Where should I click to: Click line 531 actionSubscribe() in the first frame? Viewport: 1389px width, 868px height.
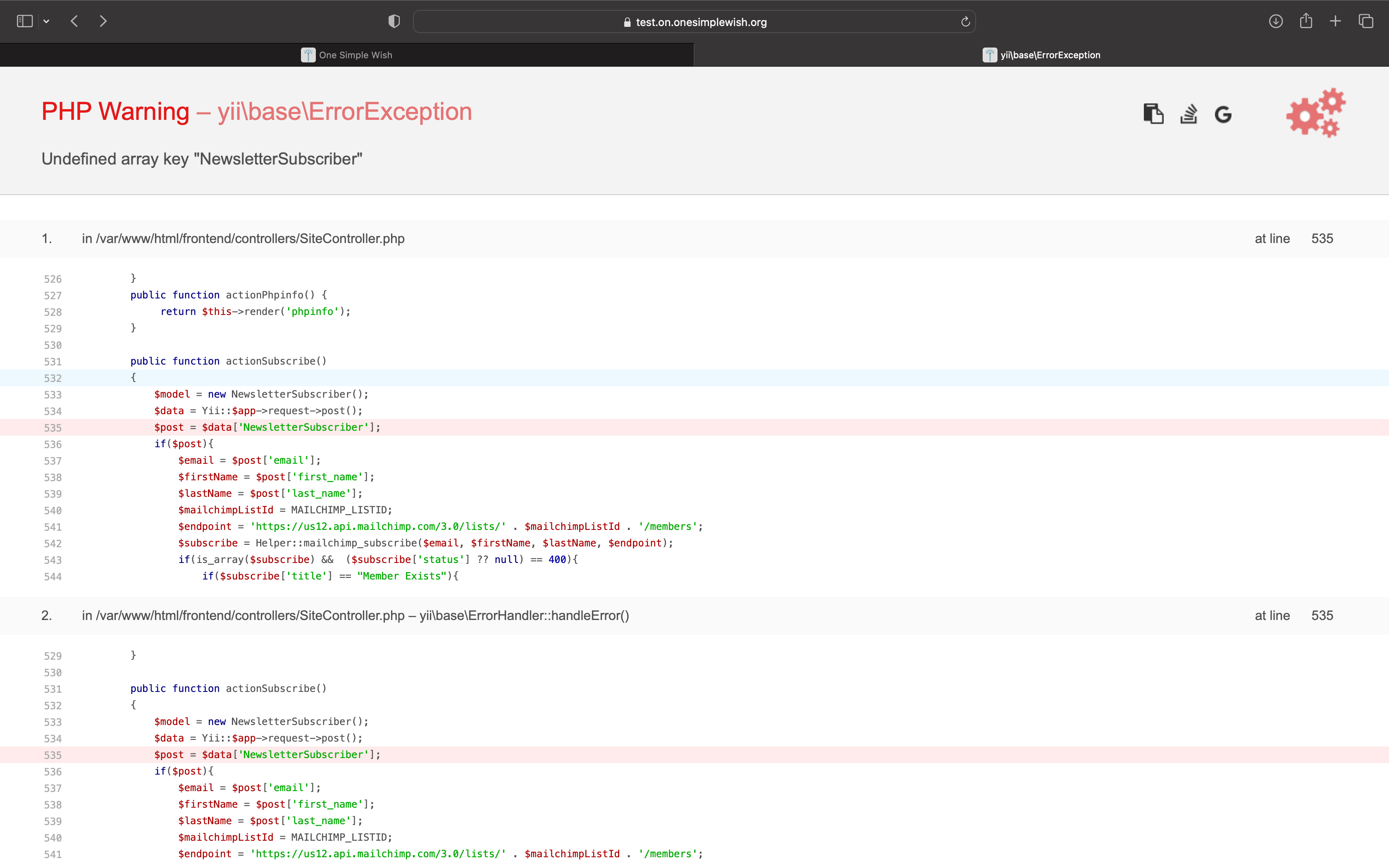click(x=229, y=360)
